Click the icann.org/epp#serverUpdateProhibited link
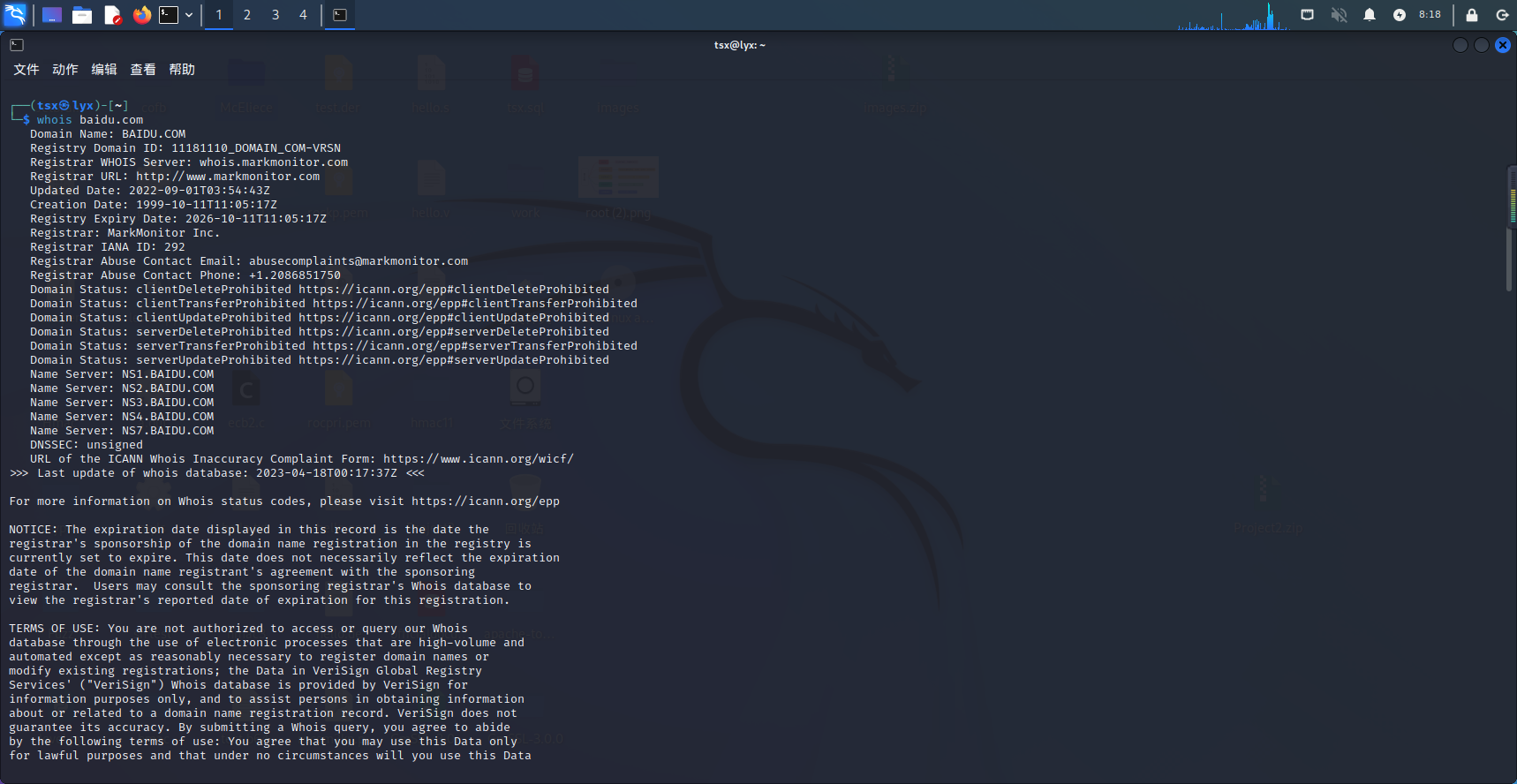Viewport: 1517px width, 784px height. (454, 360)
